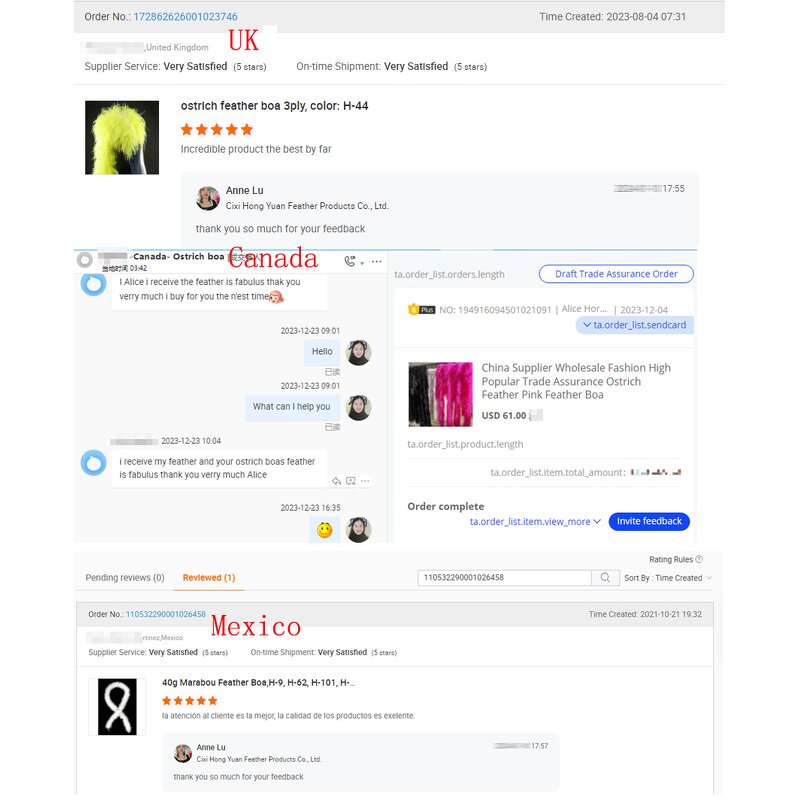Select the Reviewed (1) tab
Screen dimensions: 800x800
[209, 578]
